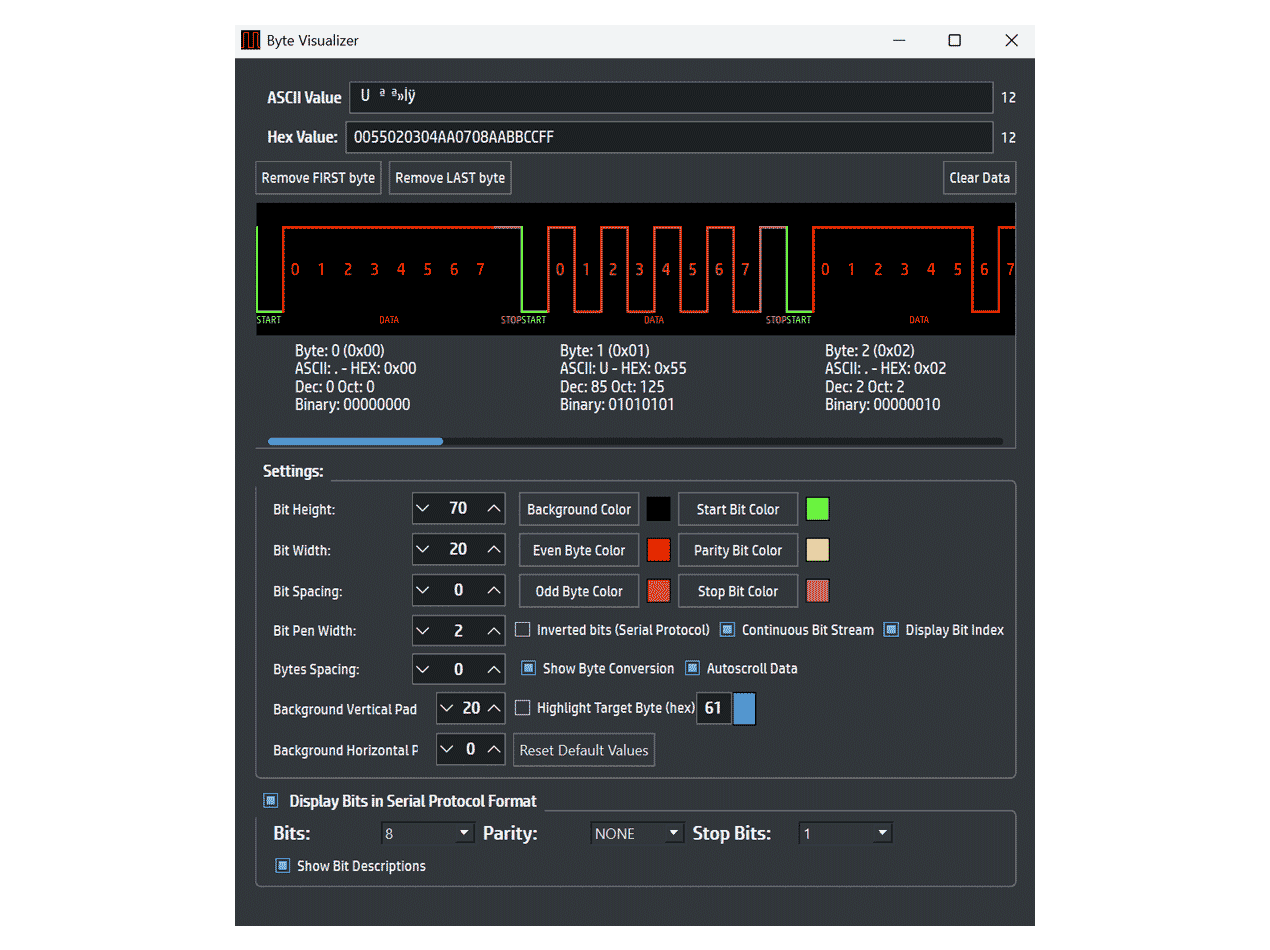
Task: Decrease Bit Pen Width with down chevron
Action: [x=423, y=631]
